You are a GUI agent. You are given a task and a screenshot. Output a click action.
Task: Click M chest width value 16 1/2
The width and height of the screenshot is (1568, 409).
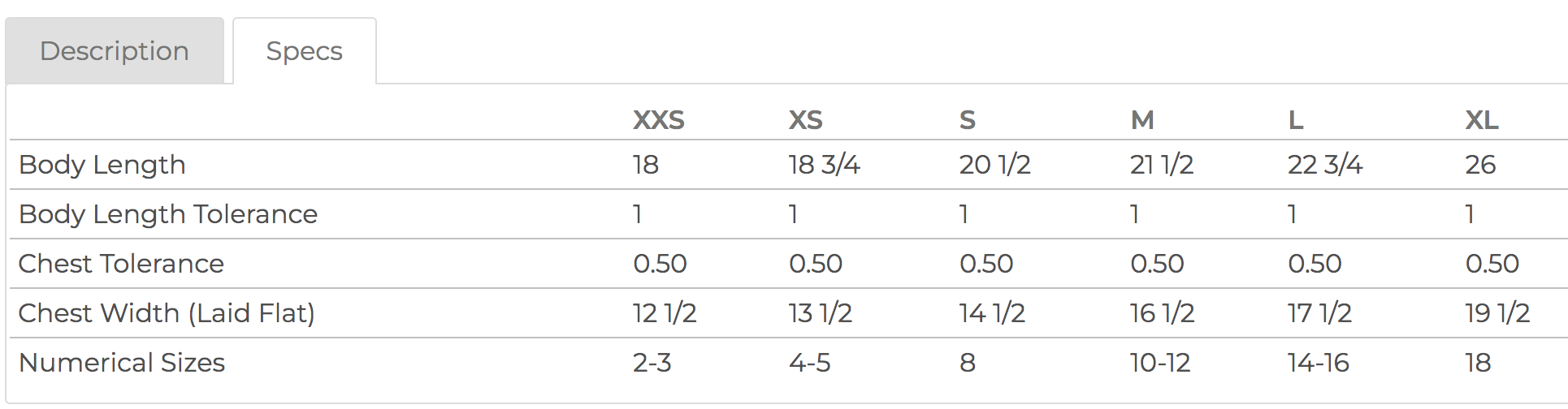(x=1162, y=313)
